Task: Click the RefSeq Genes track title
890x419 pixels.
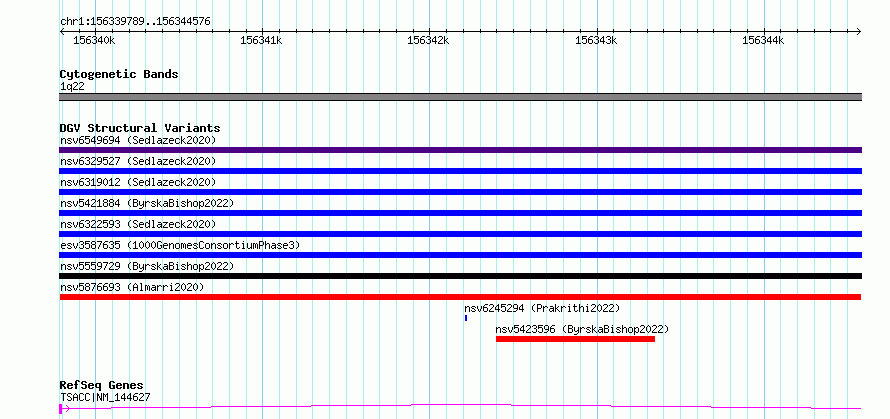Action: tap(102, 386)
